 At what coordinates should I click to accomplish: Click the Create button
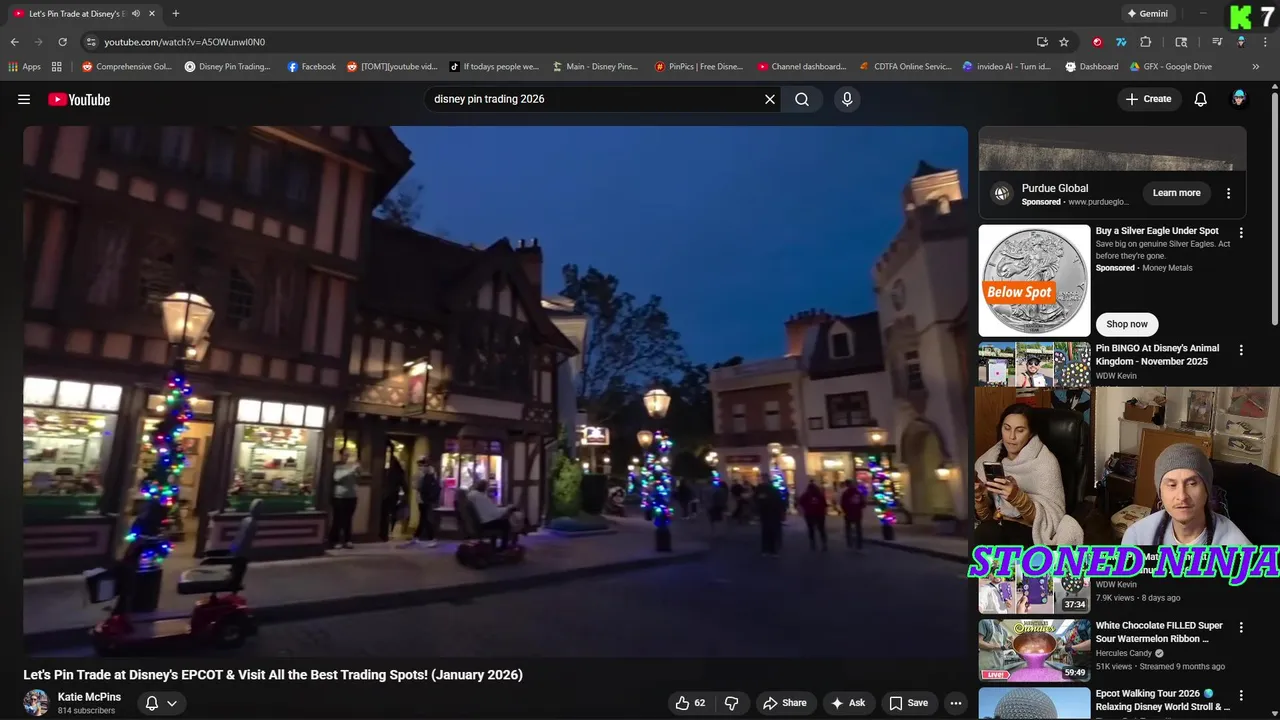pyautogui.click(x=1148, y=99)
